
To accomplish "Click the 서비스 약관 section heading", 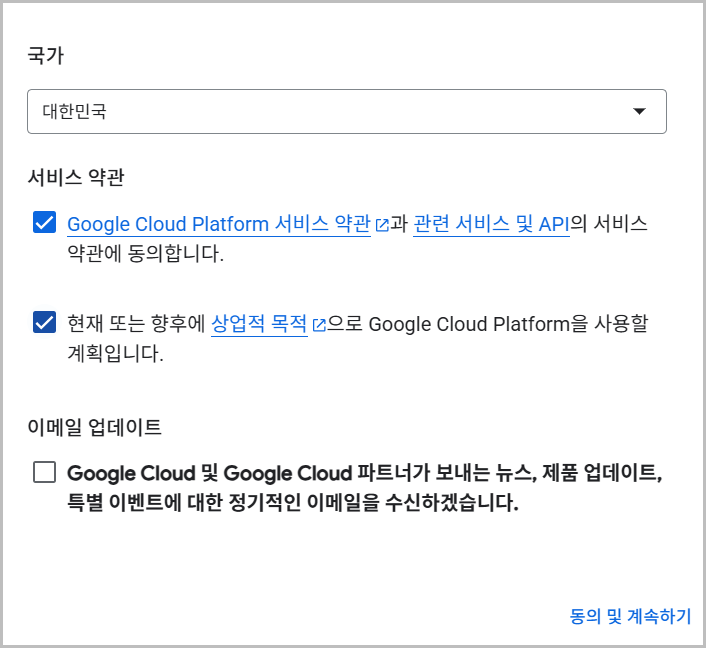I will (76, 177).
